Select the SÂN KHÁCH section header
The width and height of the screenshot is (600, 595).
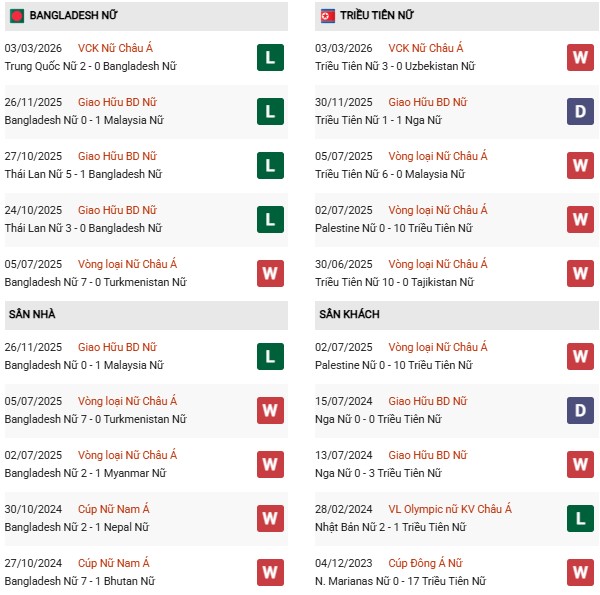point(348,314)
